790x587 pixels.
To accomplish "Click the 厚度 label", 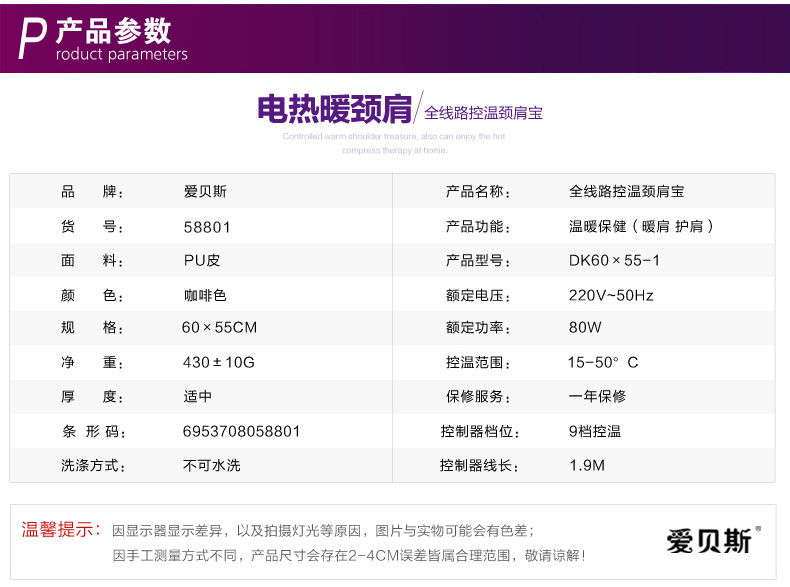I will pyautogui.click(x=92, y=397).
